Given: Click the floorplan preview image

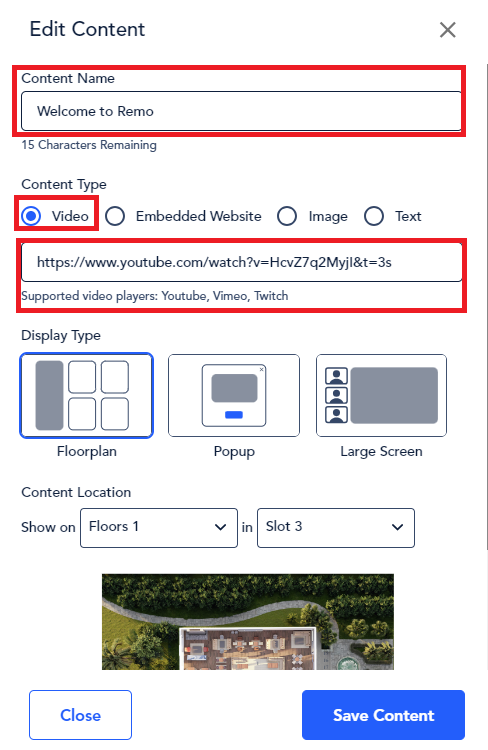Looking at the screenshot, I should (248, 622).
